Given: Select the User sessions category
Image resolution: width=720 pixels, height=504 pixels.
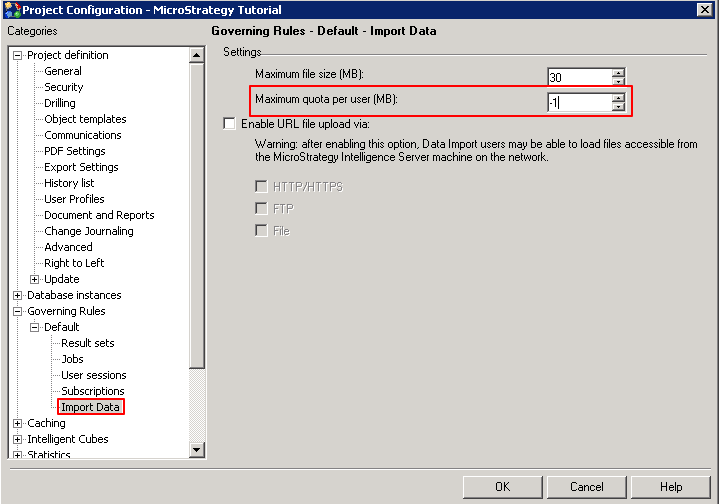Looking at the screenshot, I should (93, 375).
